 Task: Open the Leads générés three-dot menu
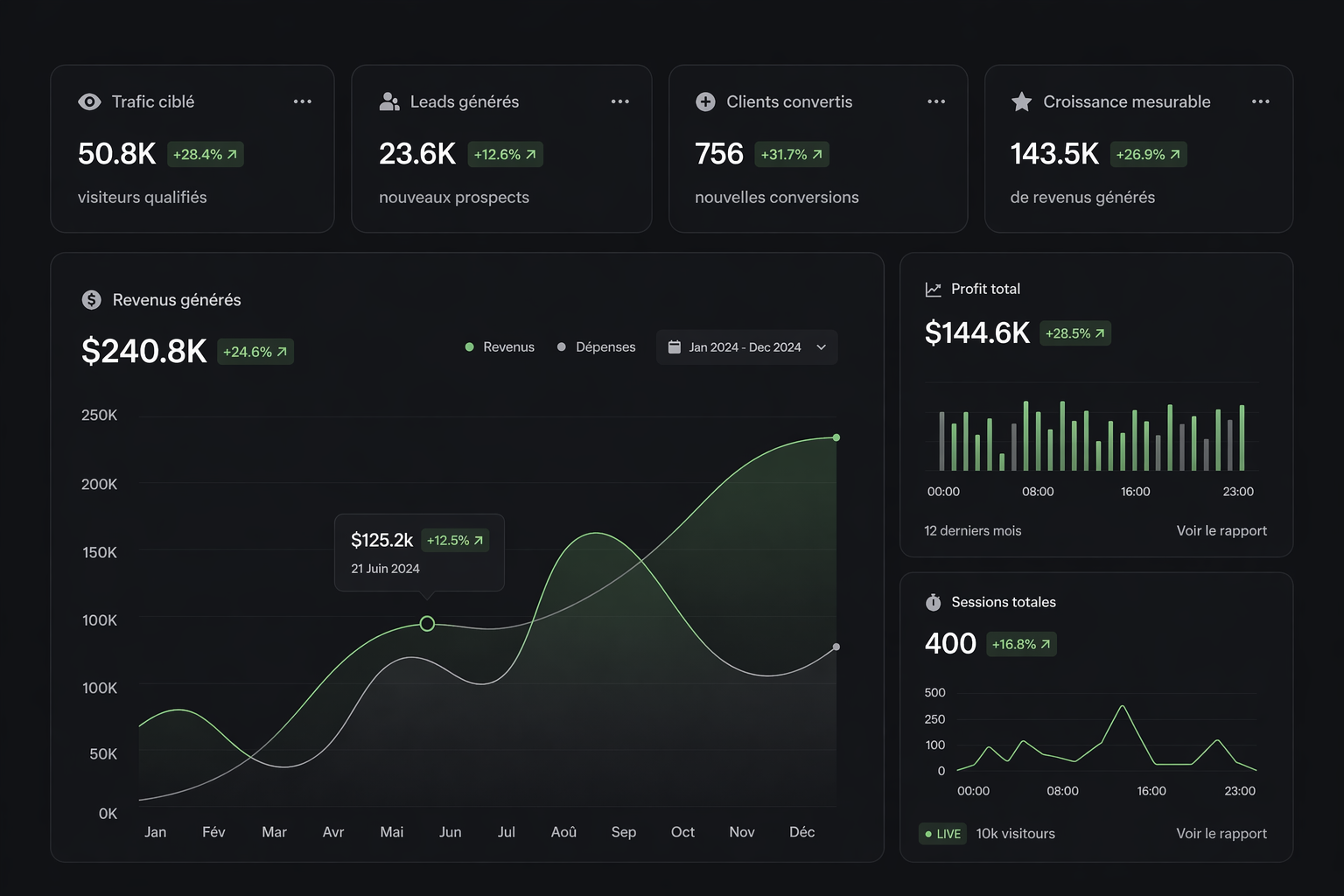coord(620,101)
